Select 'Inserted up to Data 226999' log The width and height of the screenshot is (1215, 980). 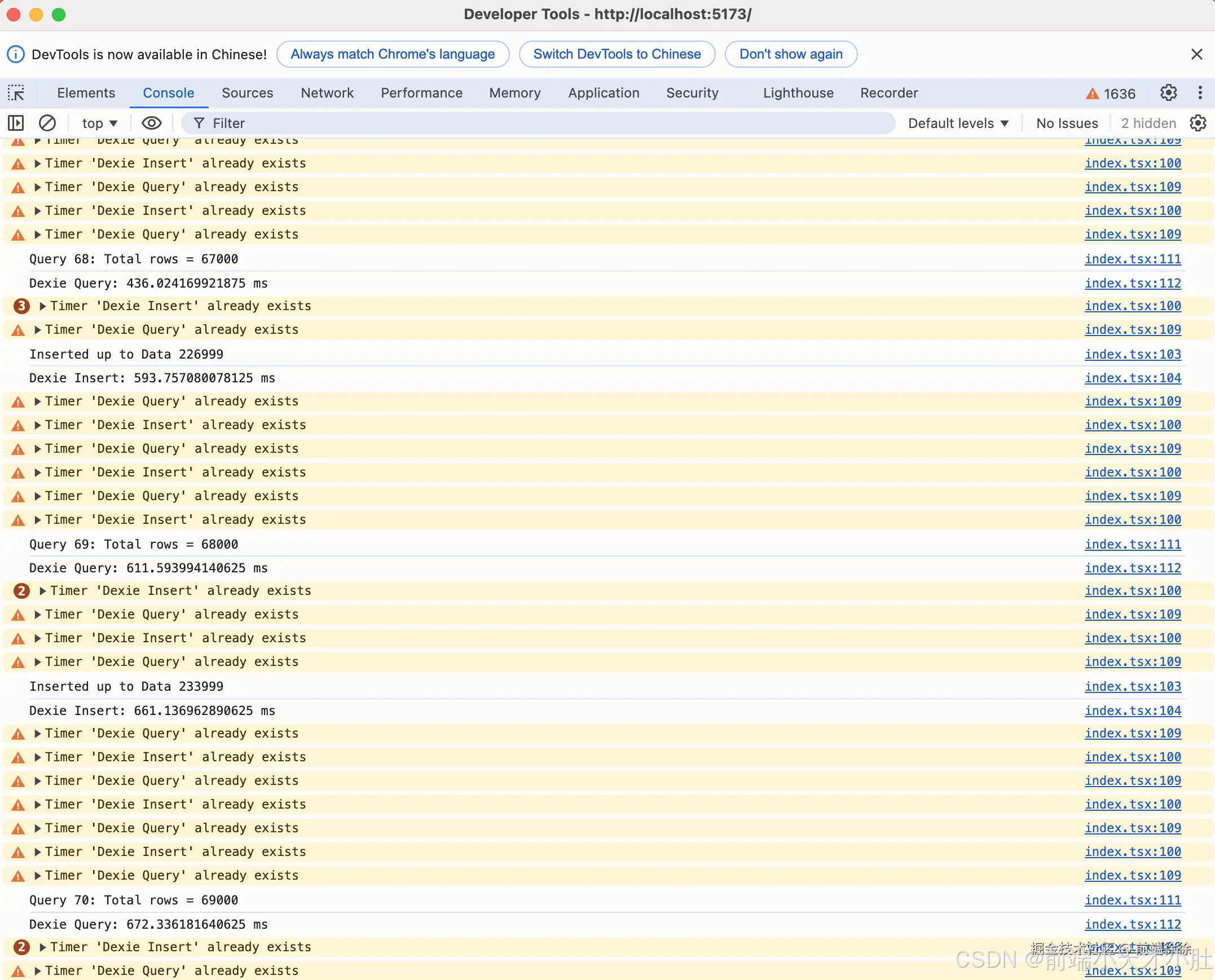(x=126, y=355)
